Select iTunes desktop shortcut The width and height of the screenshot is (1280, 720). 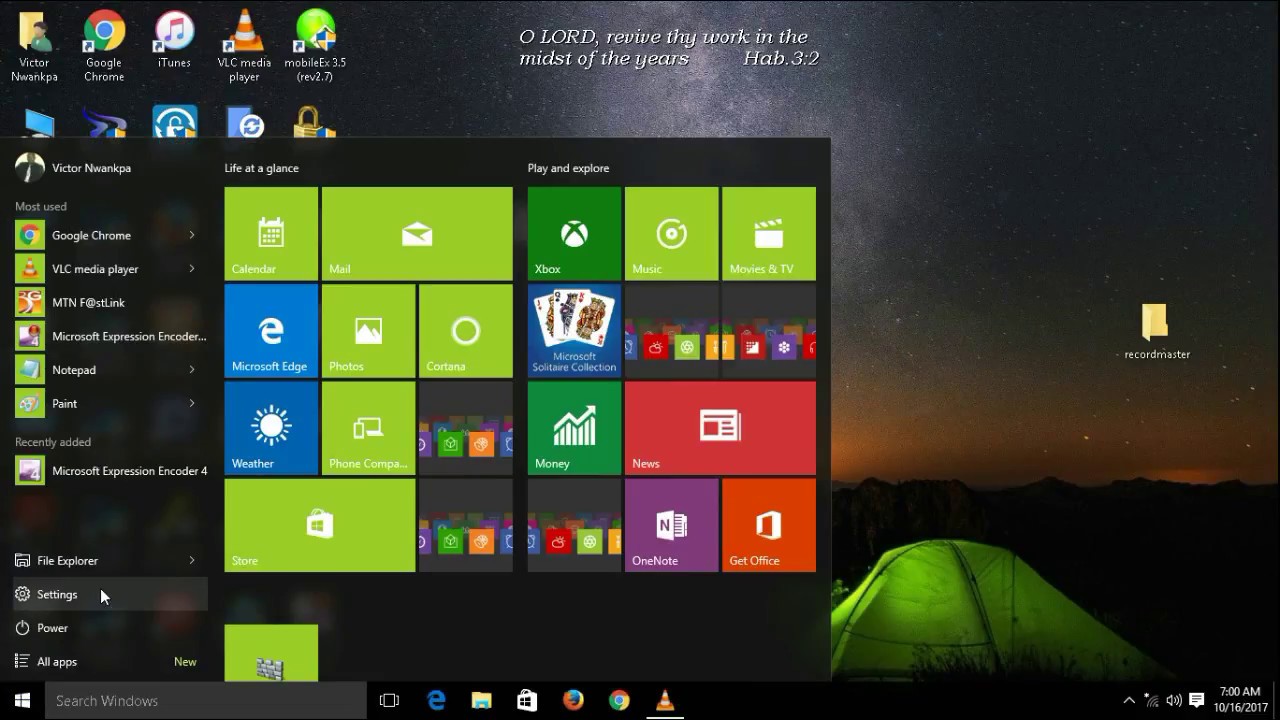tap(174, 40)
